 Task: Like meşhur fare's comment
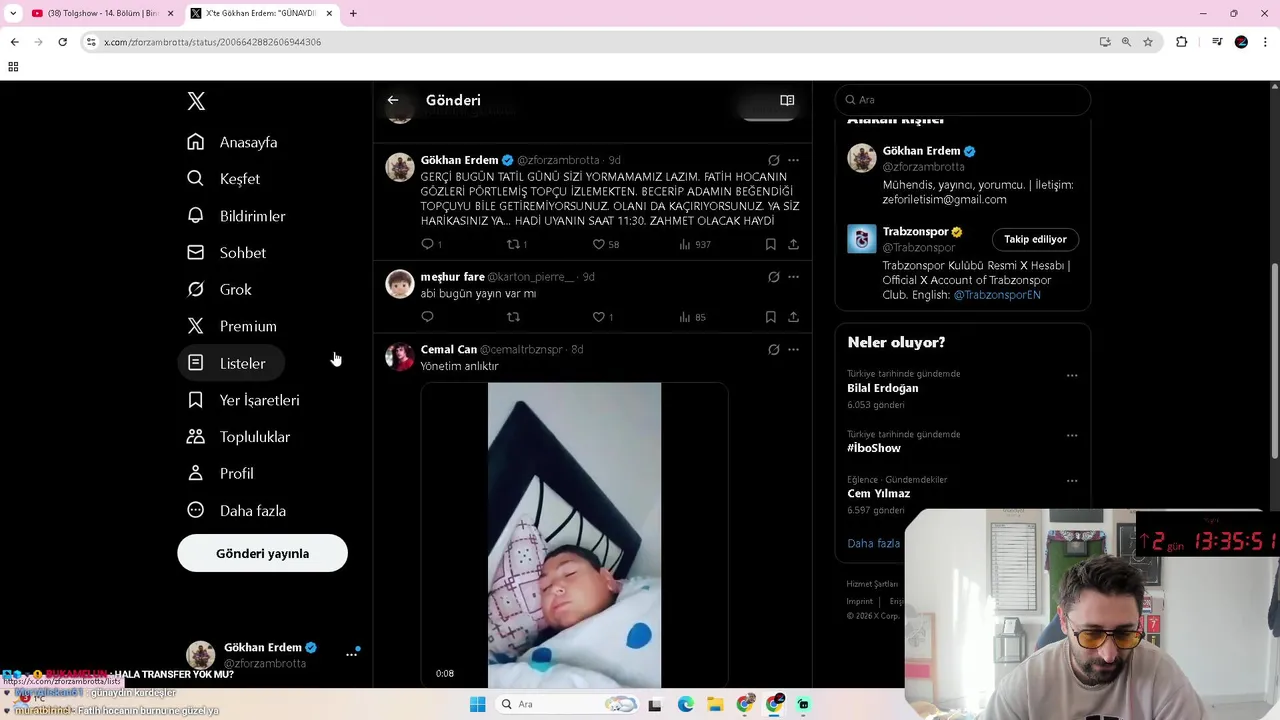(x=599, y=317)
